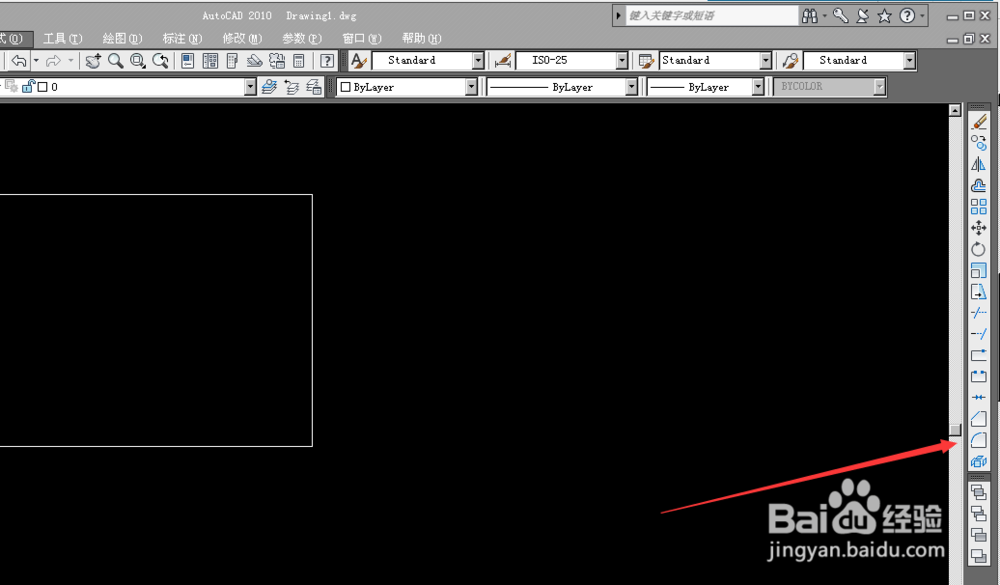Activate the Pan hand tool
1000x585 pixels.
tap(94, 61)
